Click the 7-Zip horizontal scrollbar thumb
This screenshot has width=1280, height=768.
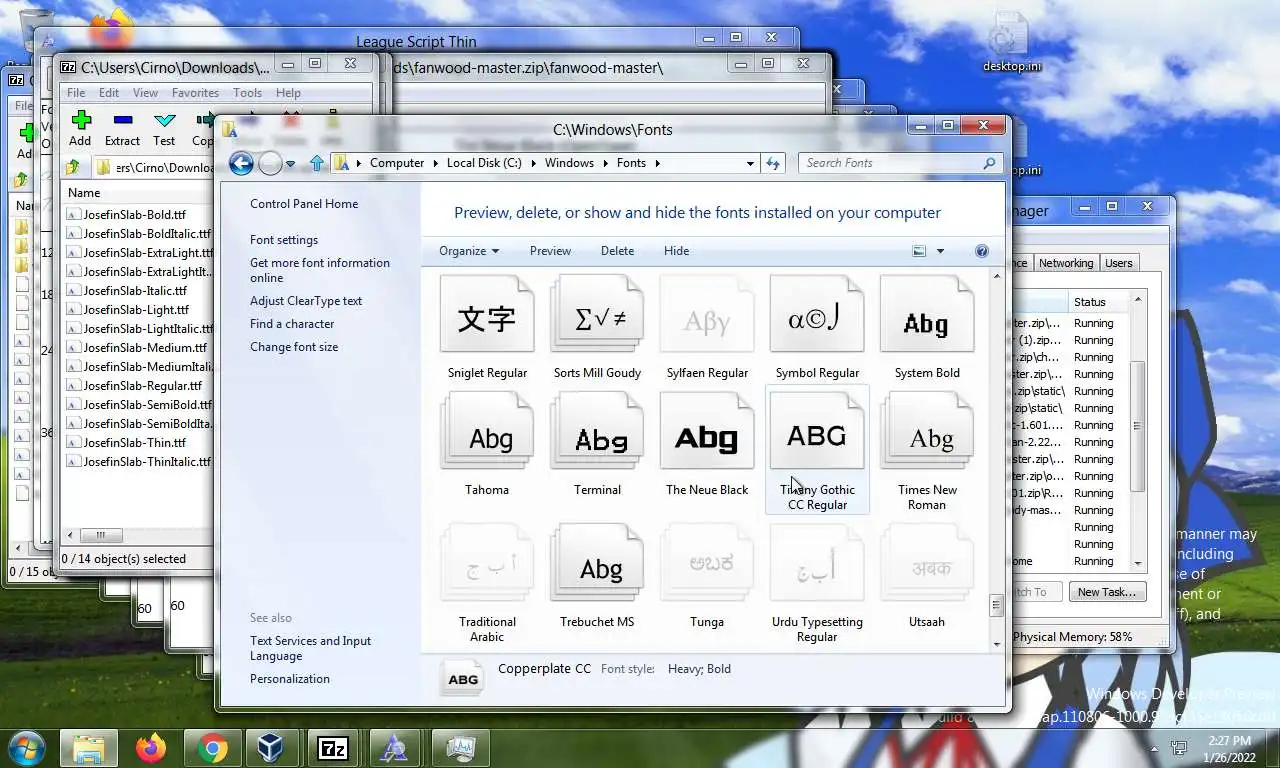(x=100, y=535)
